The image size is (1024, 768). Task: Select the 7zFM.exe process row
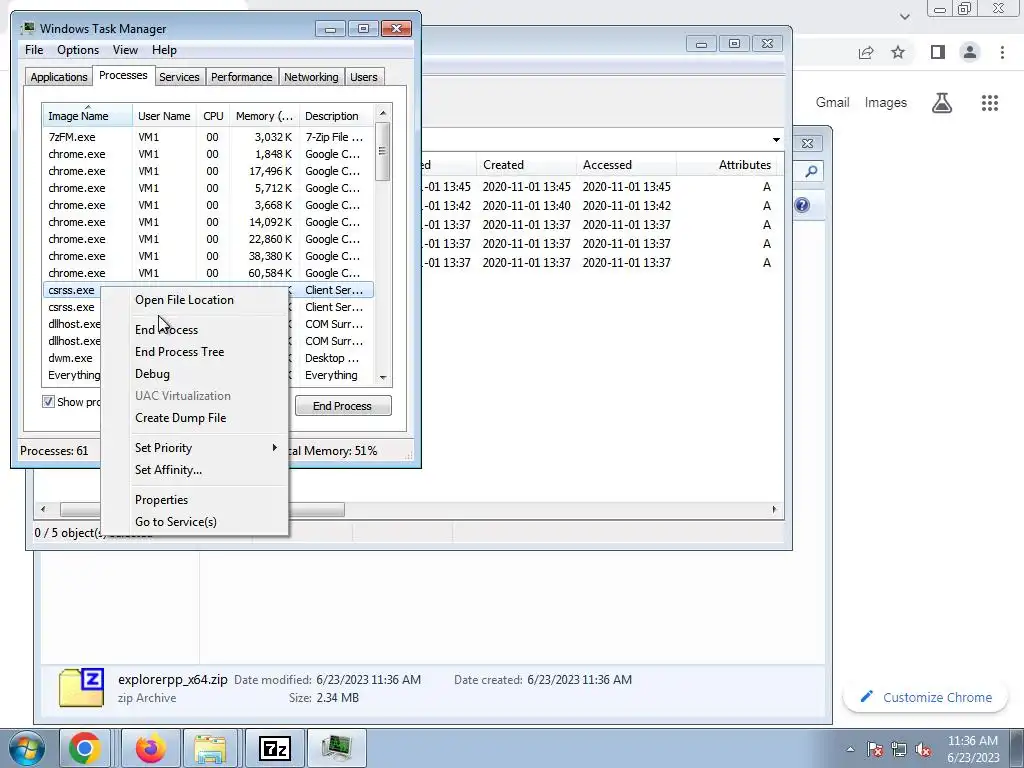pos(208,137)
